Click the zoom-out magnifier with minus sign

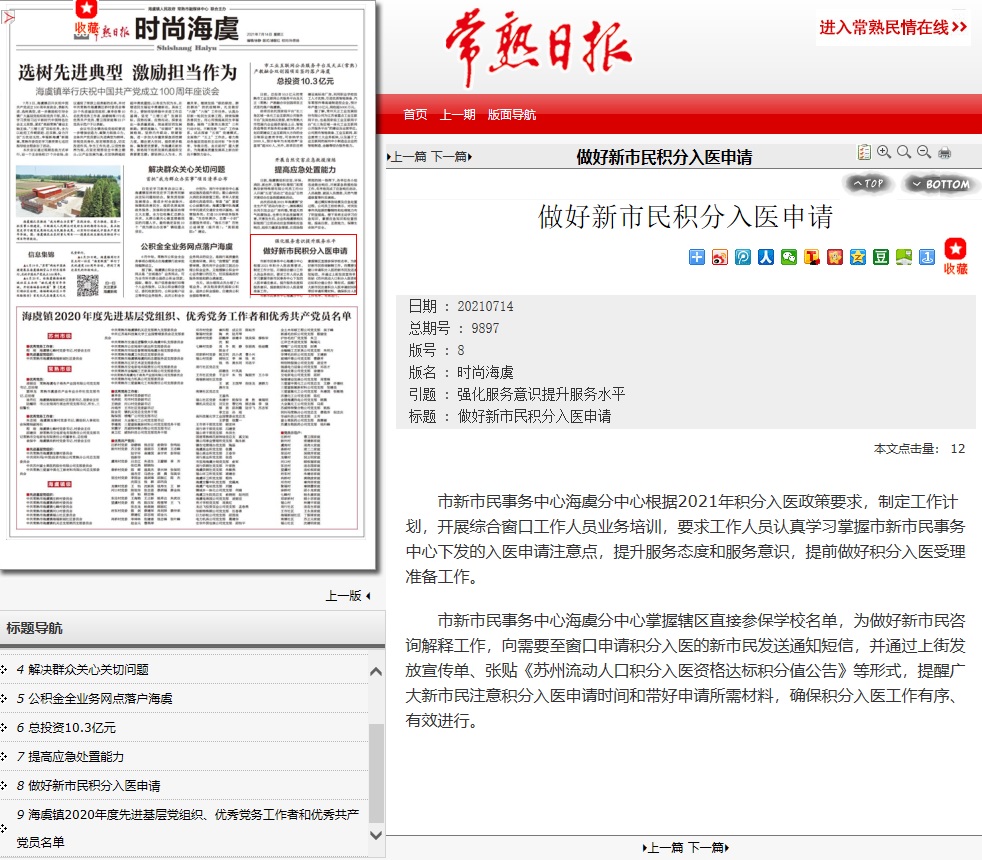click(x=924, y=152)
